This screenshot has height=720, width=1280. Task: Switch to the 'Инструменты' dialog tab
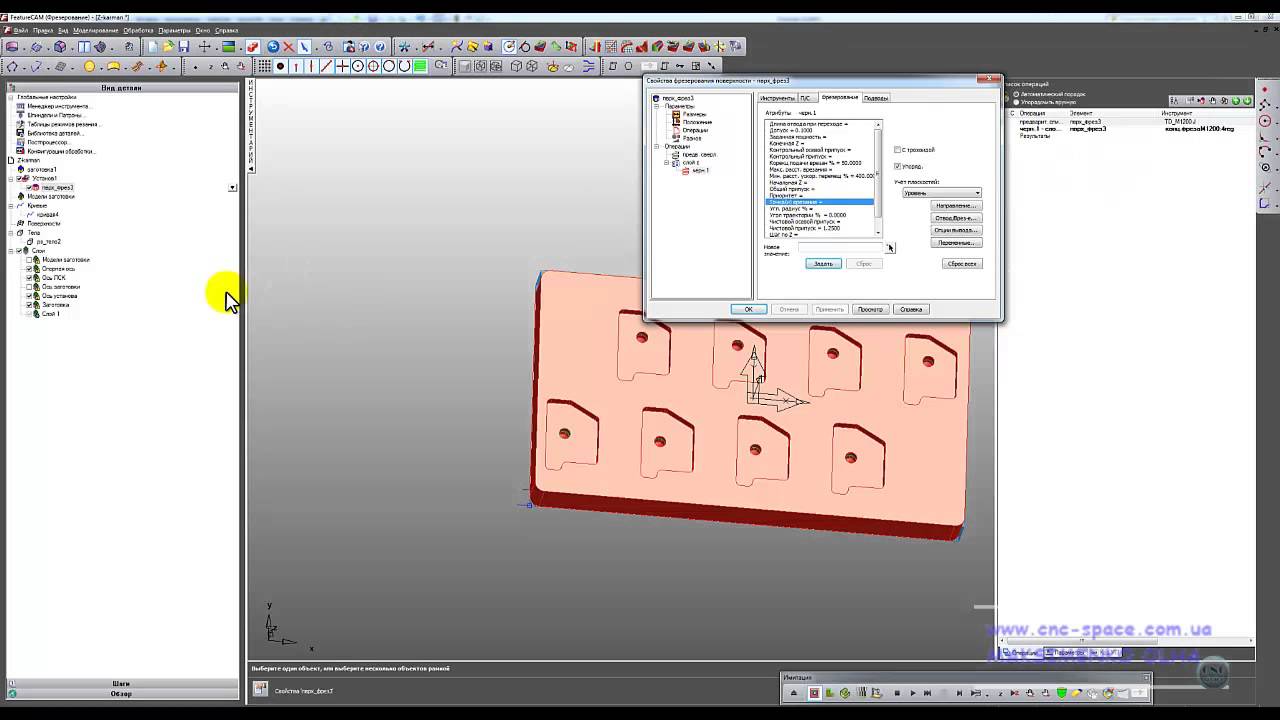(x=777, y=98)
